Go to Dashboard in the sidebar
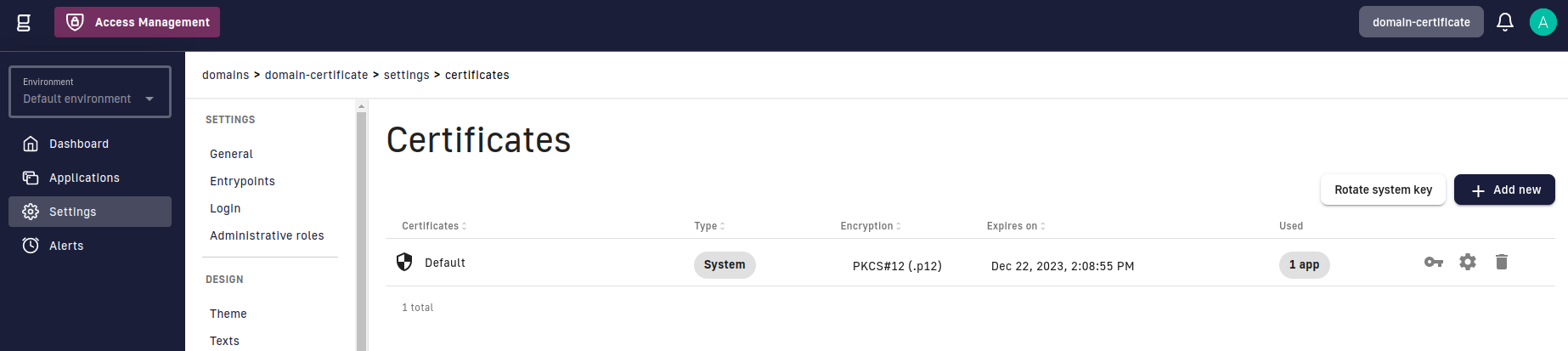The image size is (1568, 351). pos(79,144)
